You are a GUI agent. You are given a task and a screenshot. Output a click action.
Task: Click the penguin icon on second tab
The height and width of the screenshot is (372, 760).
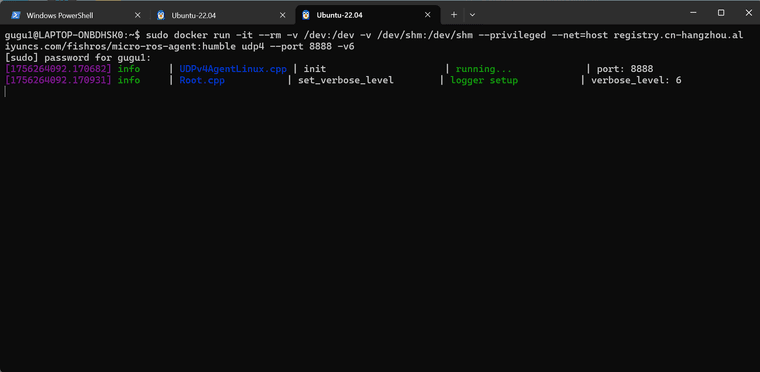click(x=161, y=15)
